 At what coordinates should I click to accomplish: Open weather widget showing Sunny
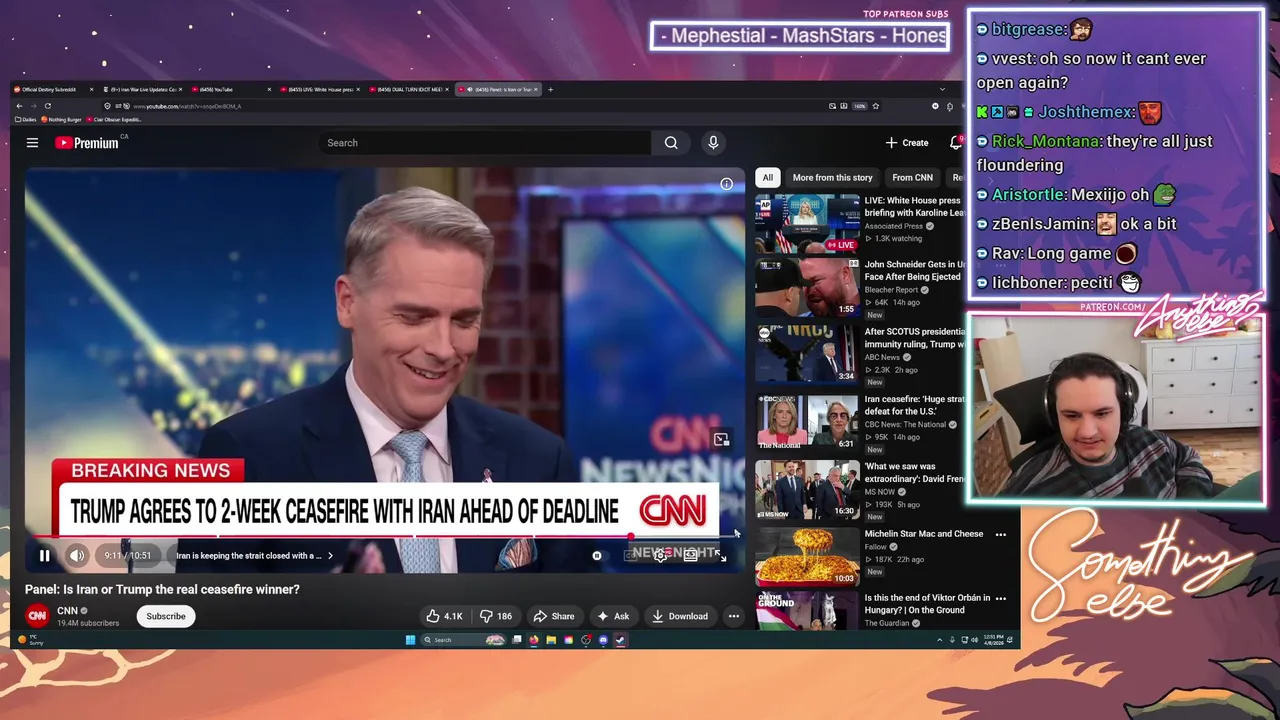30,640
